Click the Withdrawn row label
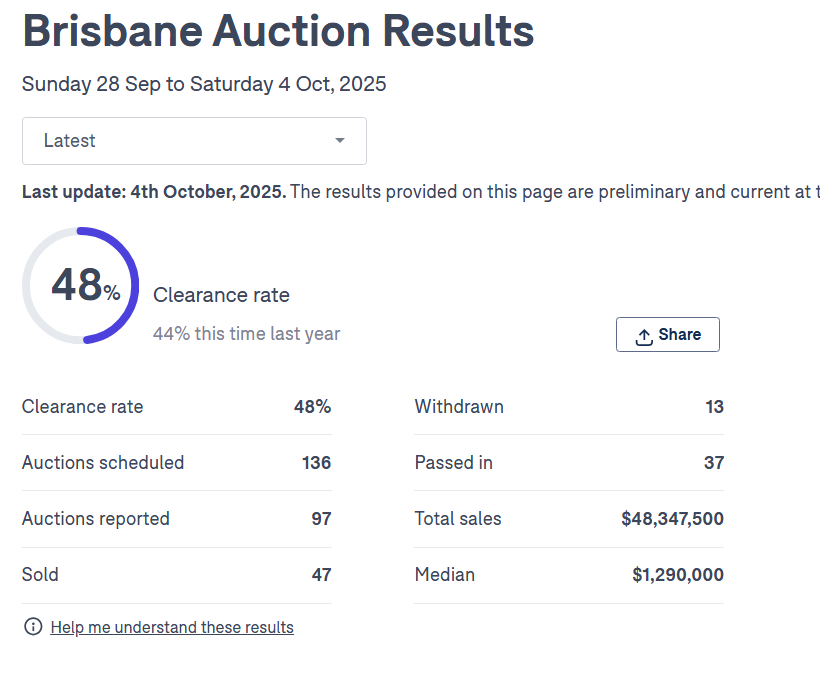820x676 pixels. [459, 407]
